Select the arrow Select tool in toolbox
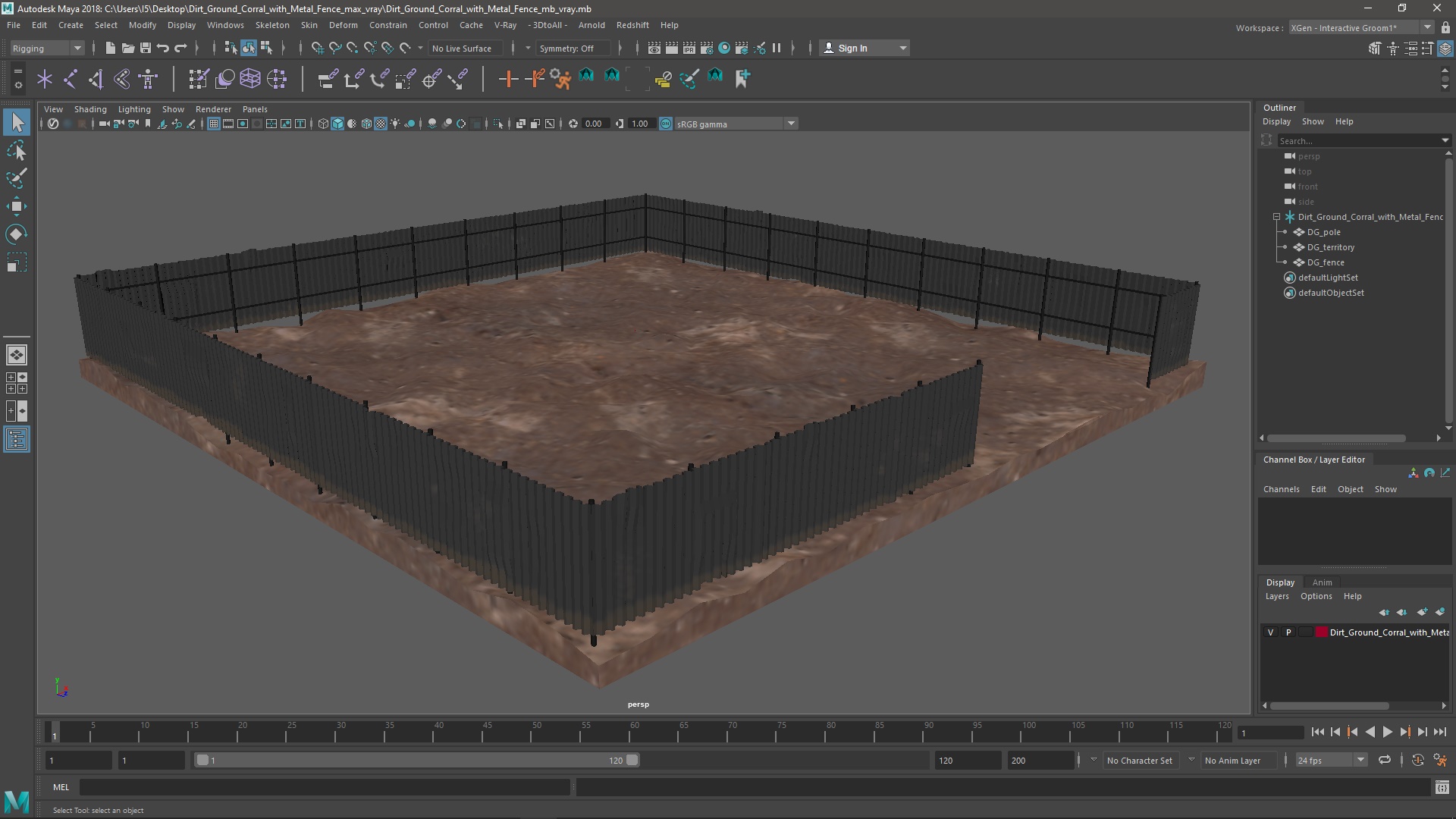Screen dimensions: 1456x819 click(17, 122)
